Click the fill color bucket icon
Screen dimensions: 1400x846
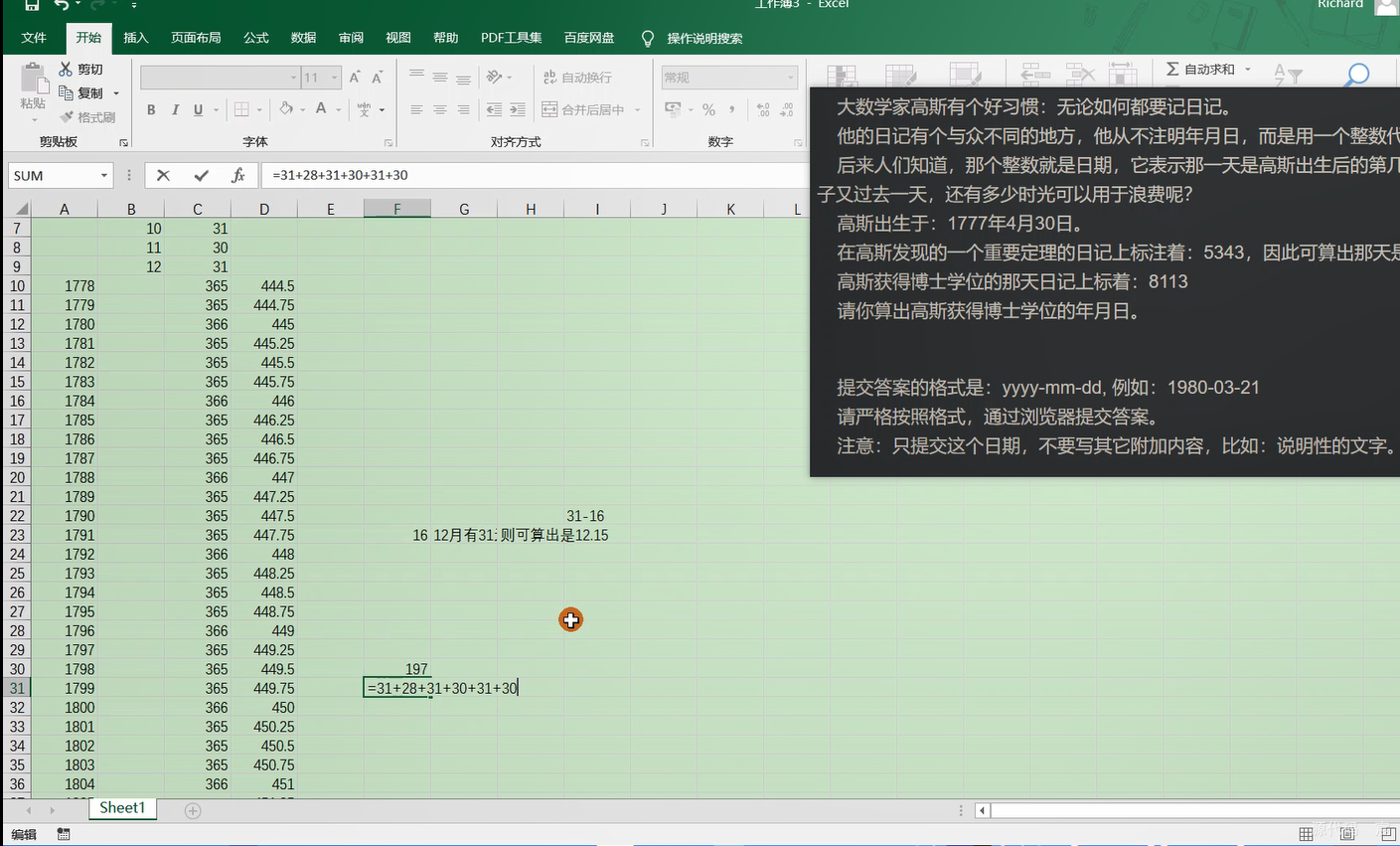[286, 109]
